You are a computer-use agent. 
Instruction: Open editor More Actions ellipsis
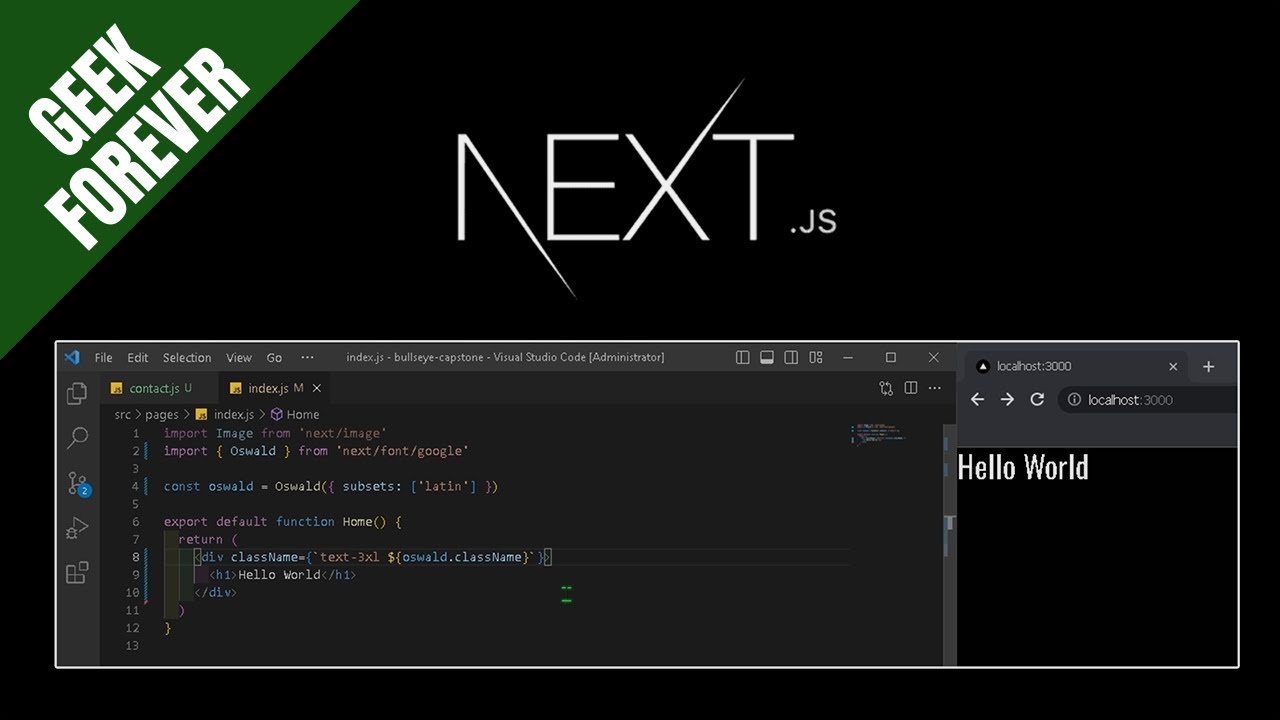(x=935, y=388)
